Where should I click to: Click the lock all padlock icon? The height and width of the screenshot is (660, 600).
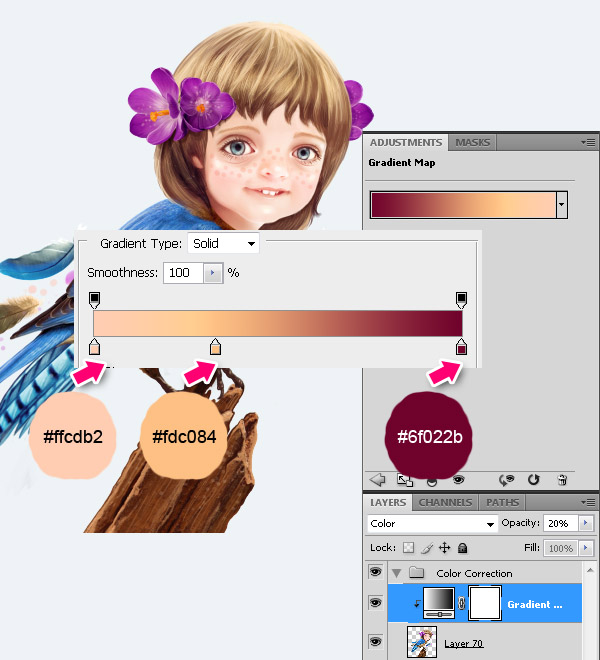(x=462, y=548)
